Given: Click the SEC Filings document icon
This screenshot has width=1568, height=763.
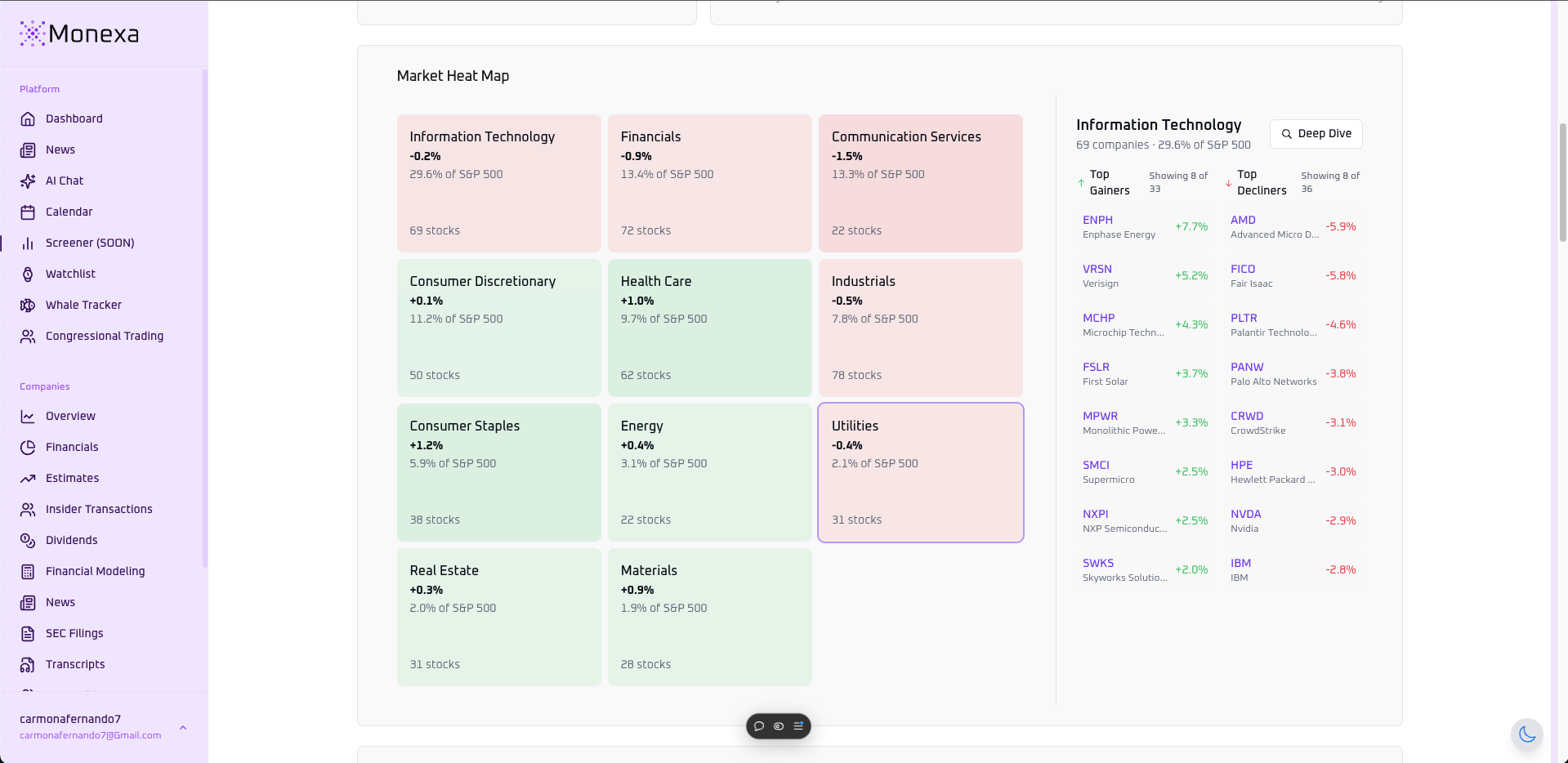Looking at the screenshot, I should coord(28,633).
